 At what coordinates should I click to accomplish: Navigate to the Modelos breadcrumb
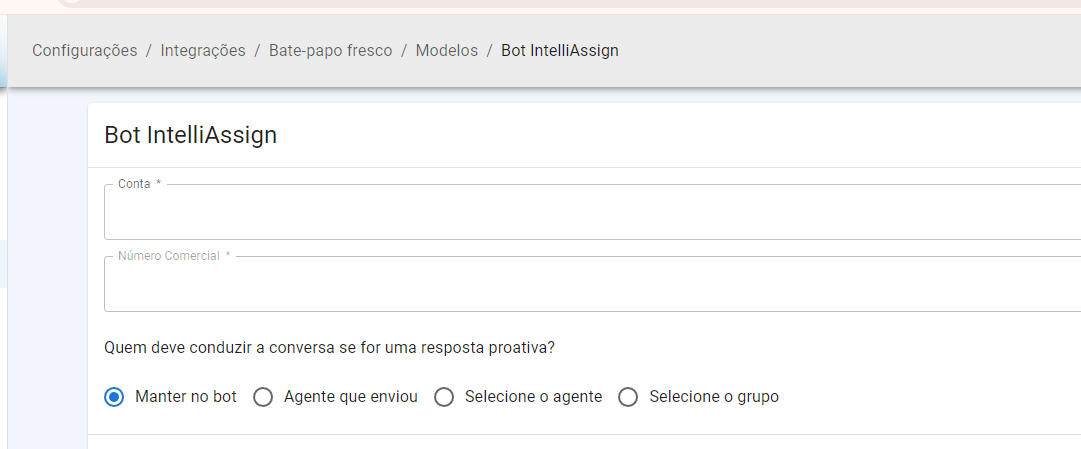(447, 50)
